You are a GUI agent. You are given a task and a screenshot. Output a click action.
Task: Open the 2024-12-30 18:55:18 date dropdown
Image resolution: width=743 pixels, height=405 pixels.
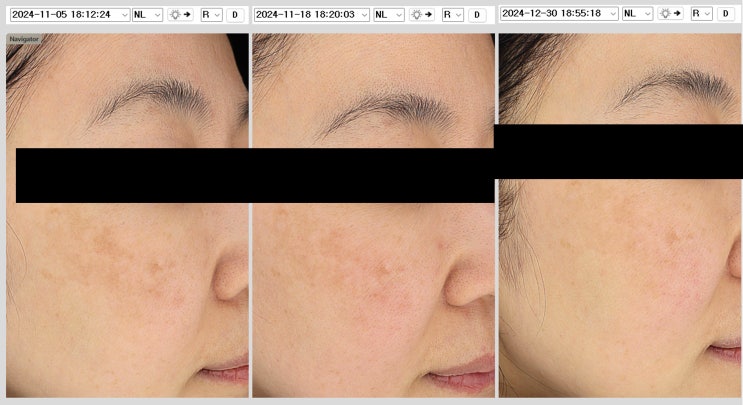click(x=560, y=13)
